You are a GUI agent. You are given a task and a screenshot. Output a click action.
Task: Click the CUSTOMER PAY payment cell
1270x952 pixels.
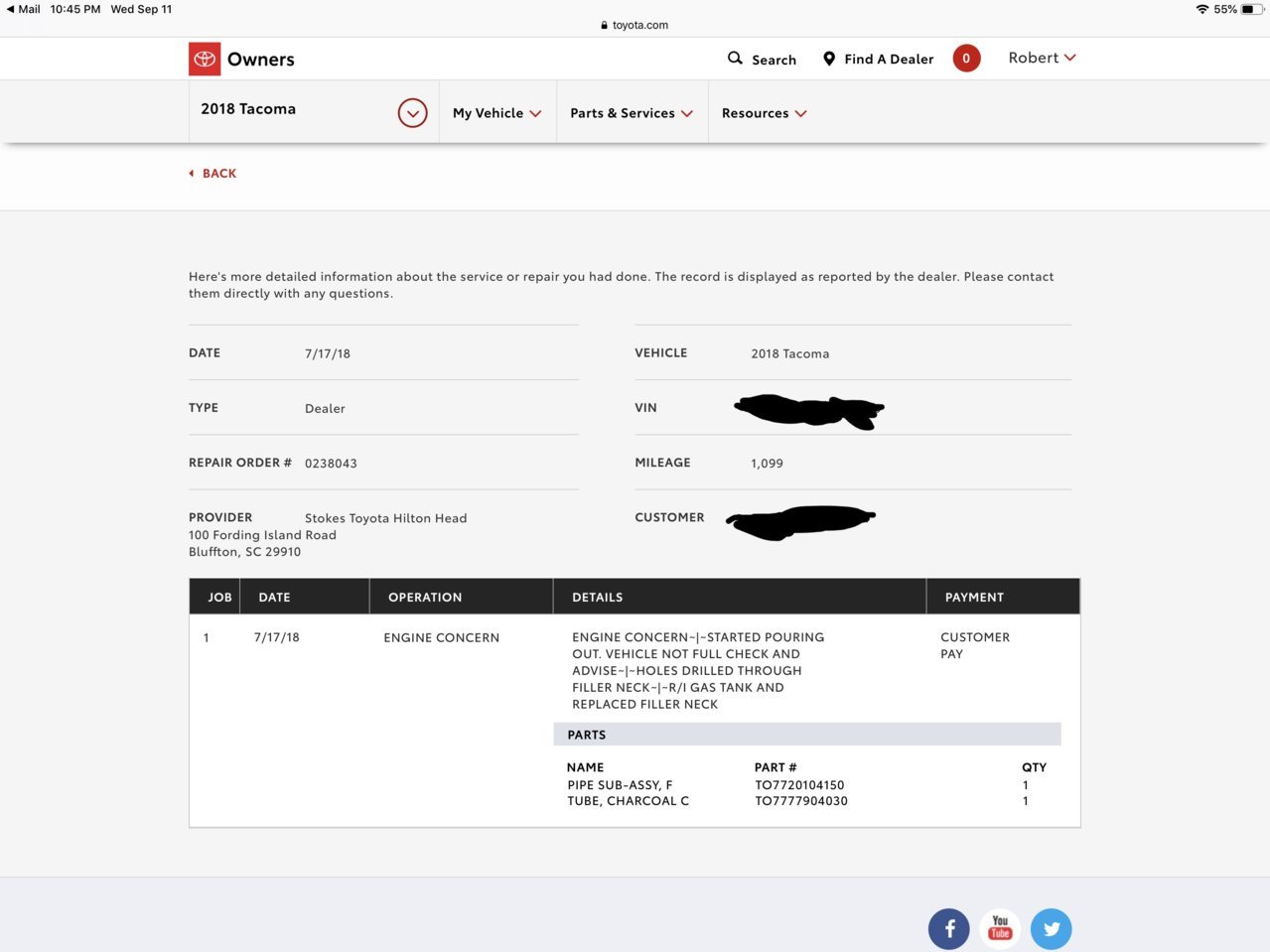(975, 645)
